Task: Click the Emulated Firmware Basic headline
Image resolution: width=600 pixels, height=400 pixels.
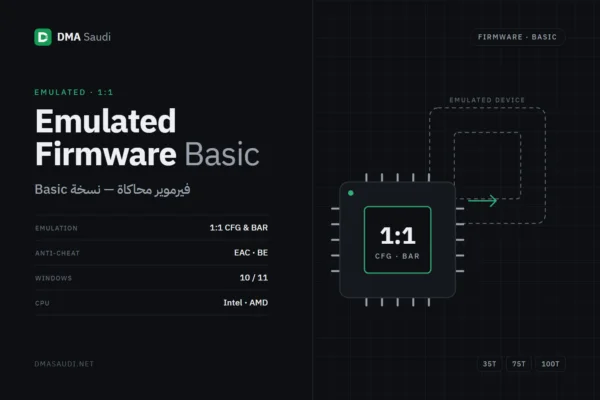Action: (x=147, y=137)
